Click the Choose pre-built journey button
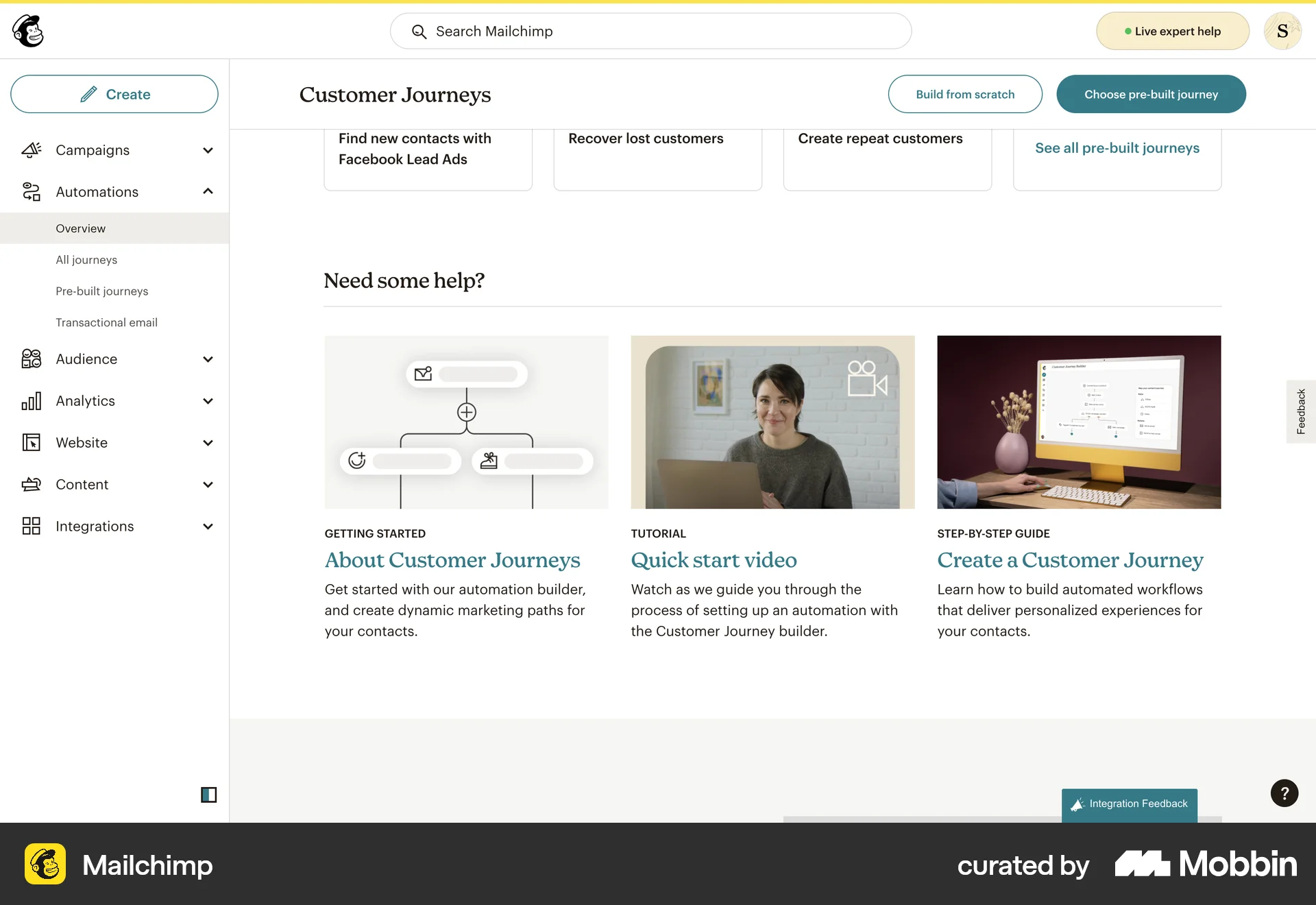 (x=1151, y=94)
